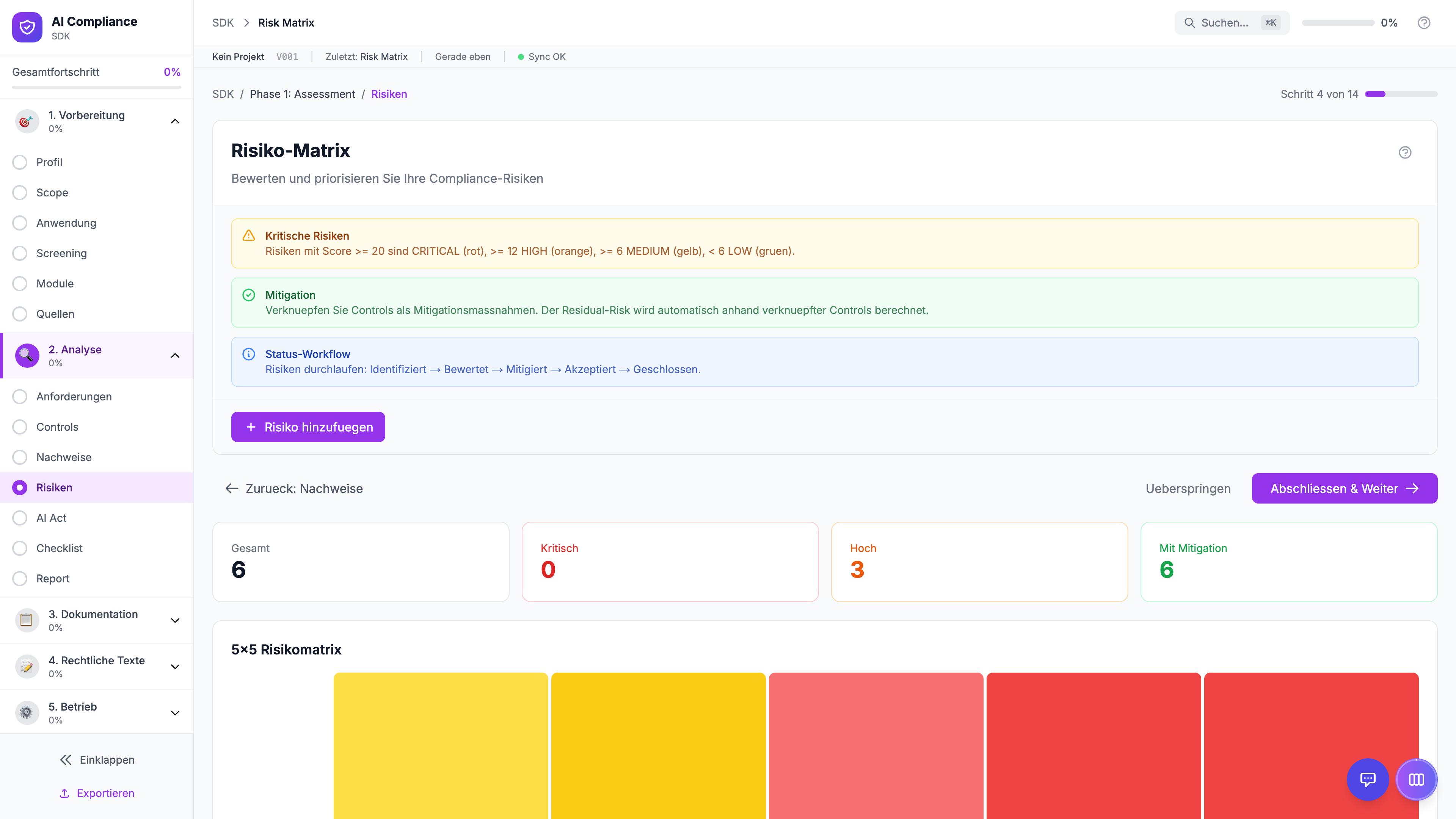Click the AI Compliance shield logo

tap(27, 27)
